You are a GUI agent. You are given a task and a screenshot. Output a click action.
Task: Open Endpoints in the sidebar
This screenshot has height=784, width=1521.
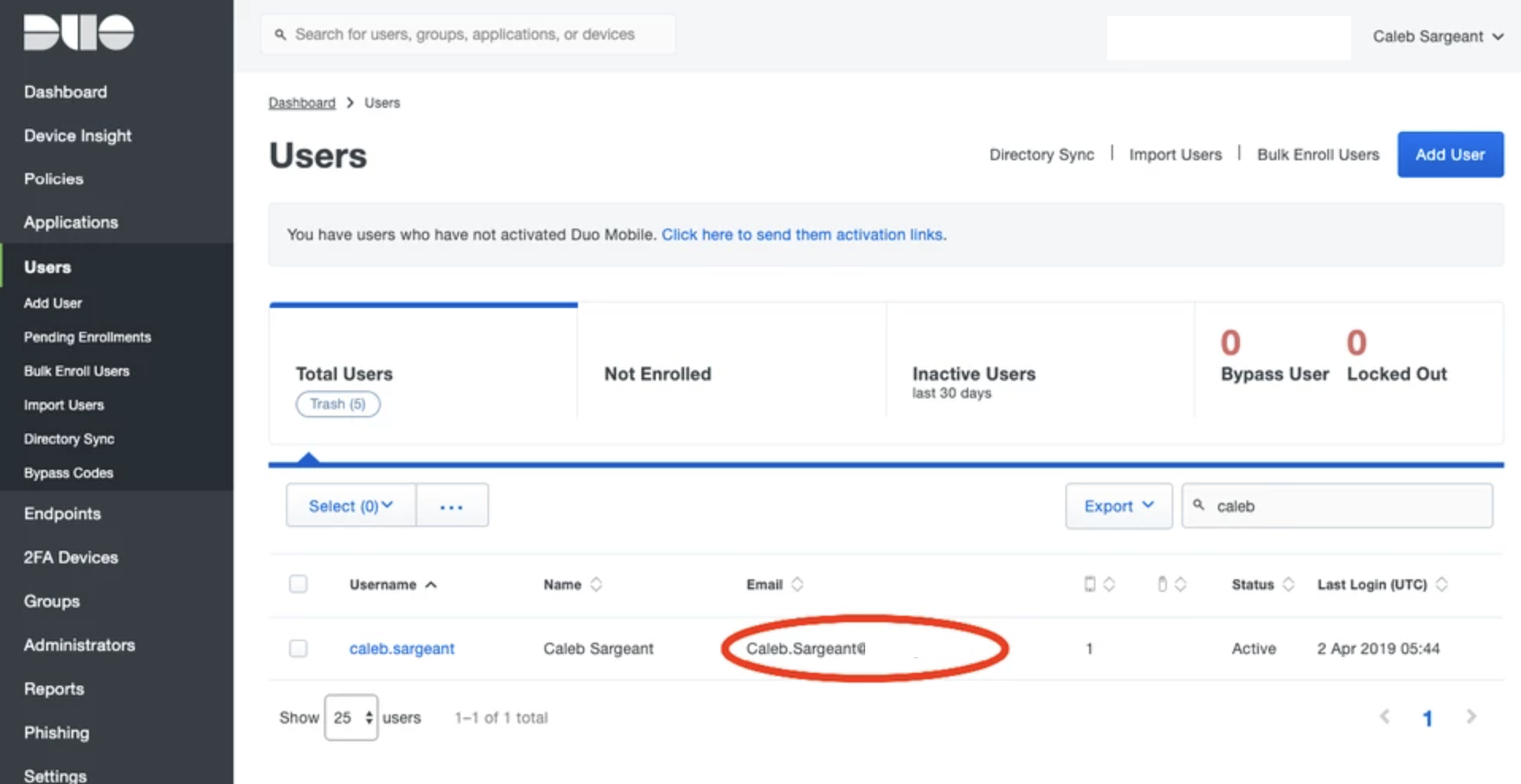(62, 514)
